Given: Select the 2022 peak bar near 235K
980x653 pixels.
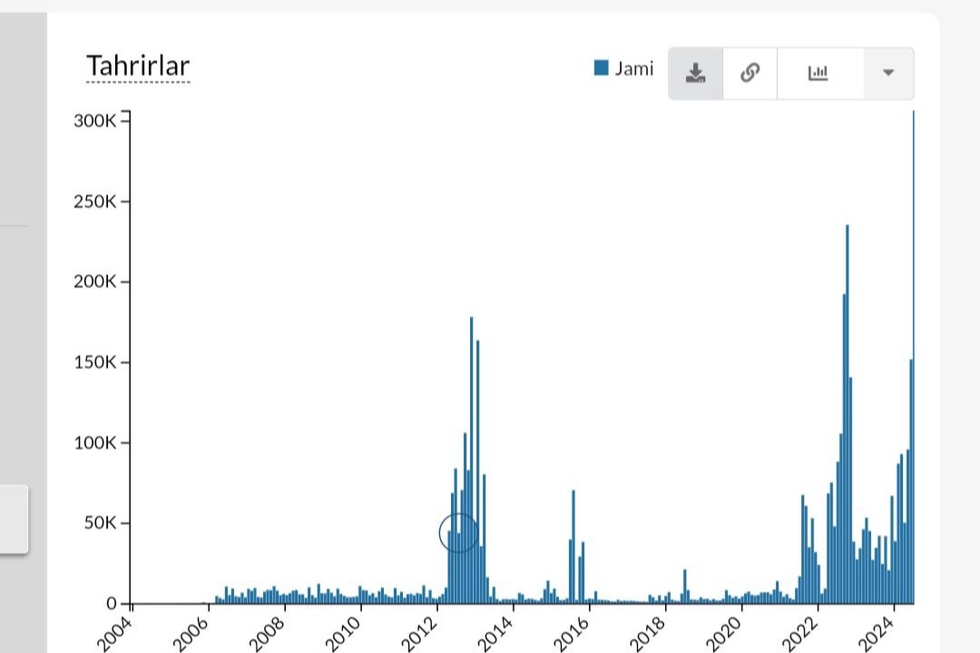Looking at the screenshot, I should point(847,420).
